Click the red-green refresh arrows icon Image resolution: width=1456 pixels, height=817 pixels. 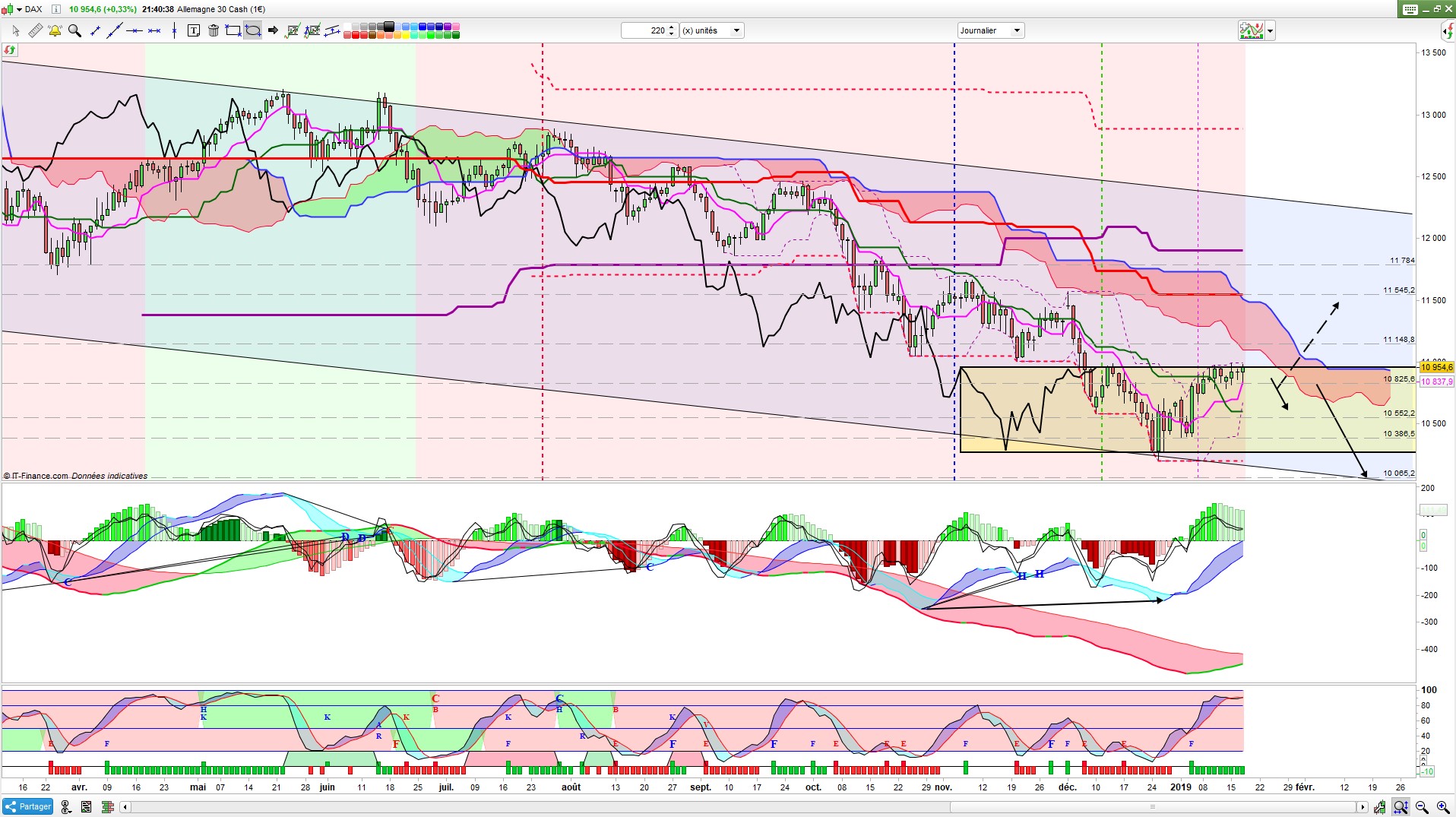[x=9, y=50]
